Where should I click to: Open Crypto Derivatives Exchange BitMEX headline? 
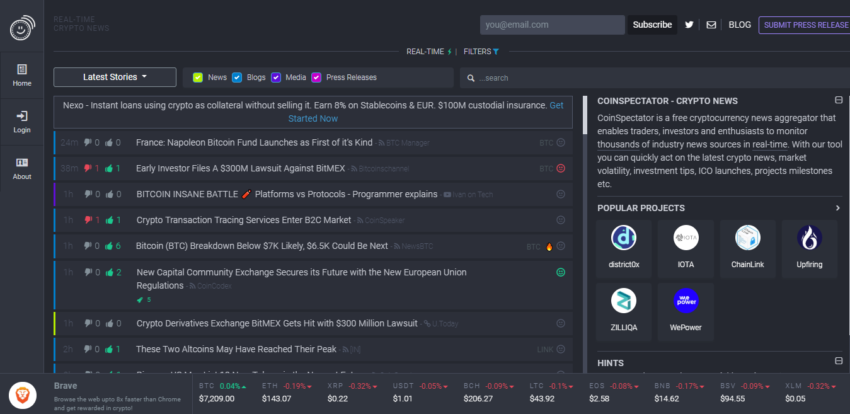[277, 324]
